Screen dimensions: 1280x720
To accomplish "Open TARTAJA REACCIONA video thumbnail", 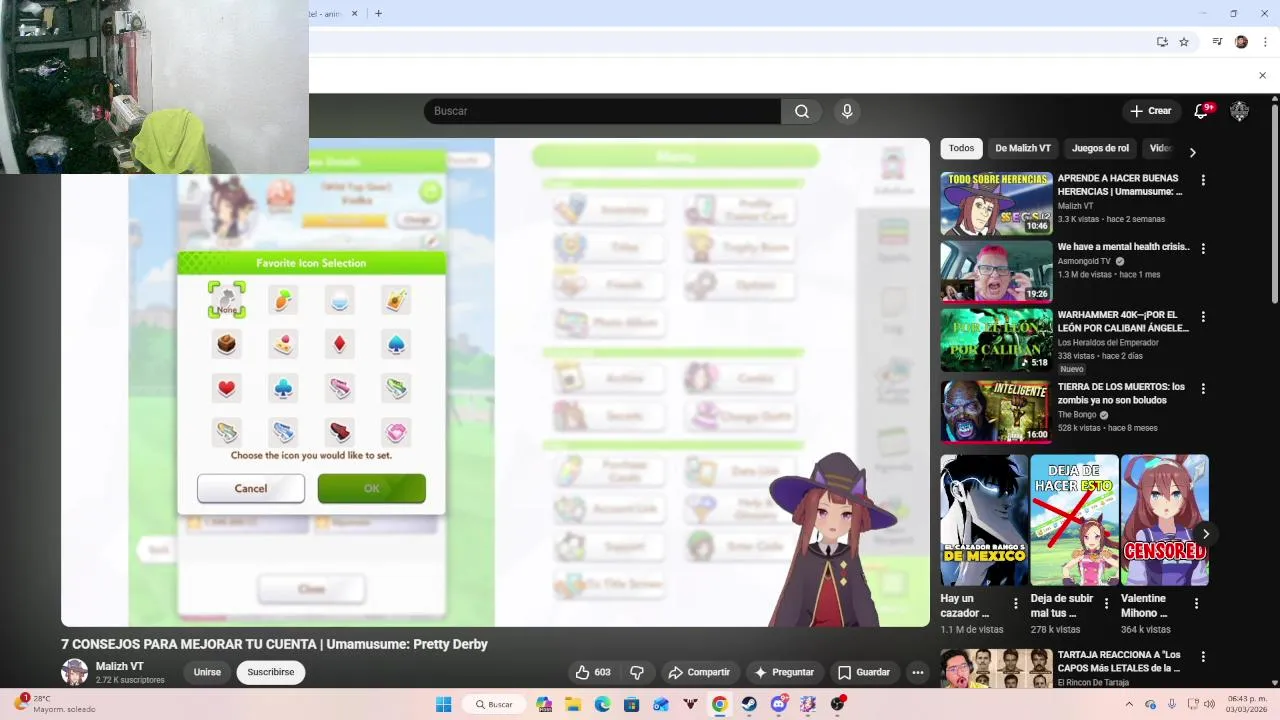I will [996, 668].
